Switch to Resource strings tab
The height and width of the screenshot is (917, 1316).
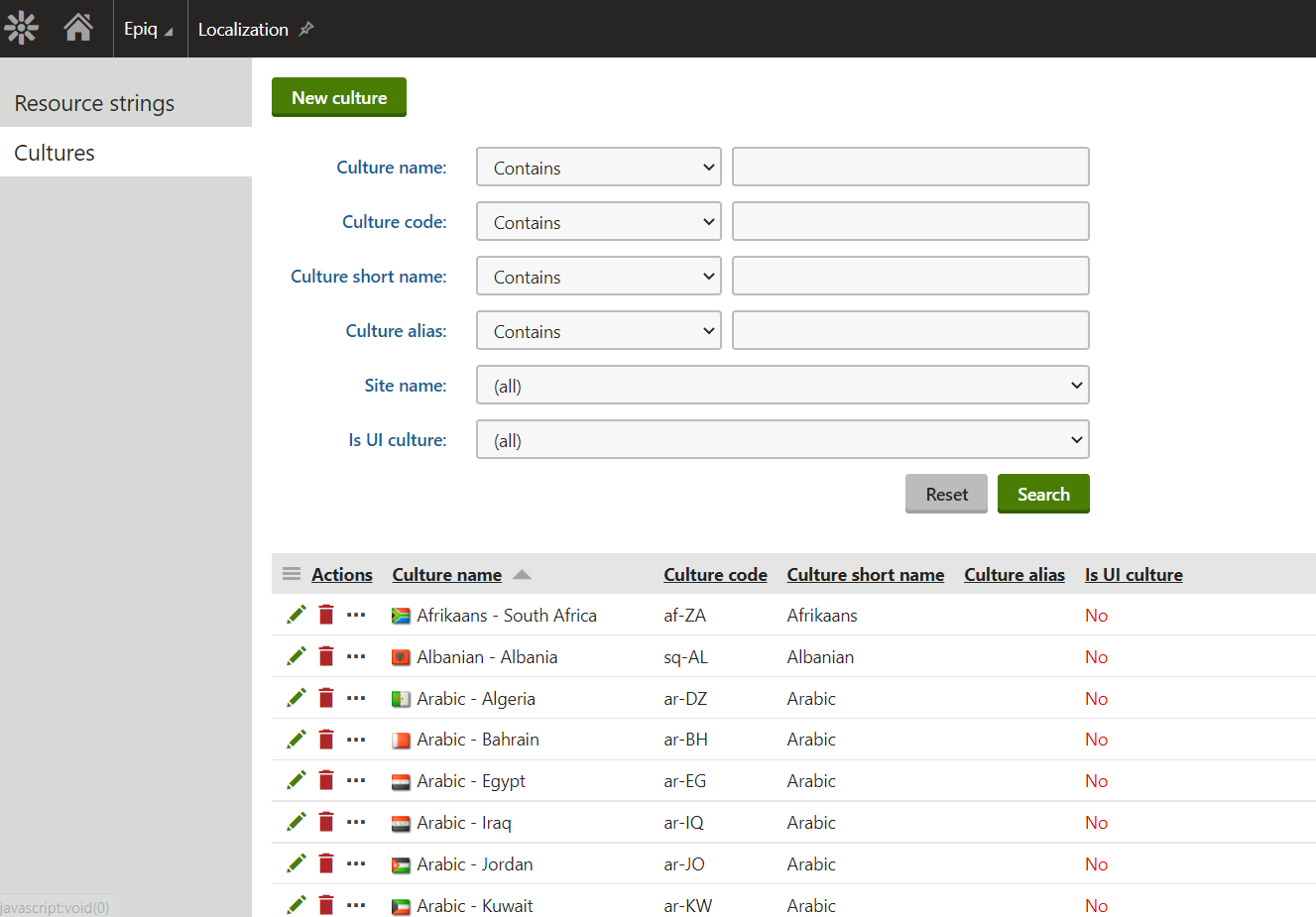click(x=94, y=103)
